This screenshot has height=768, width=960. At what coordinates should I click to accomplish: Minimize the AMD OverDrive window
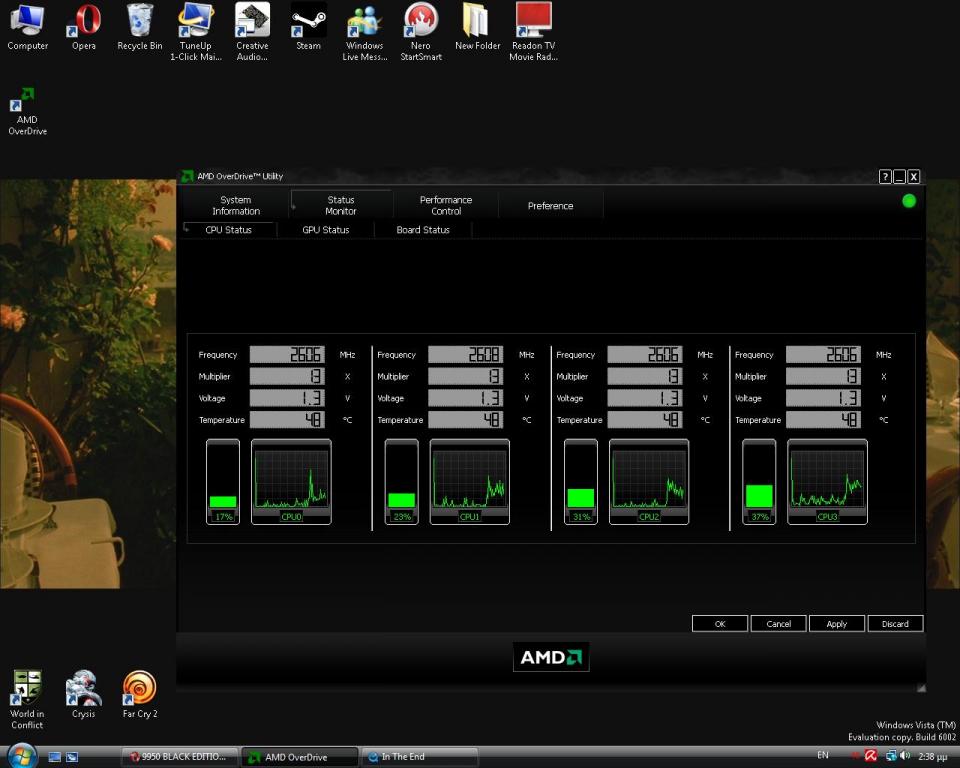(x=899, y=177)
